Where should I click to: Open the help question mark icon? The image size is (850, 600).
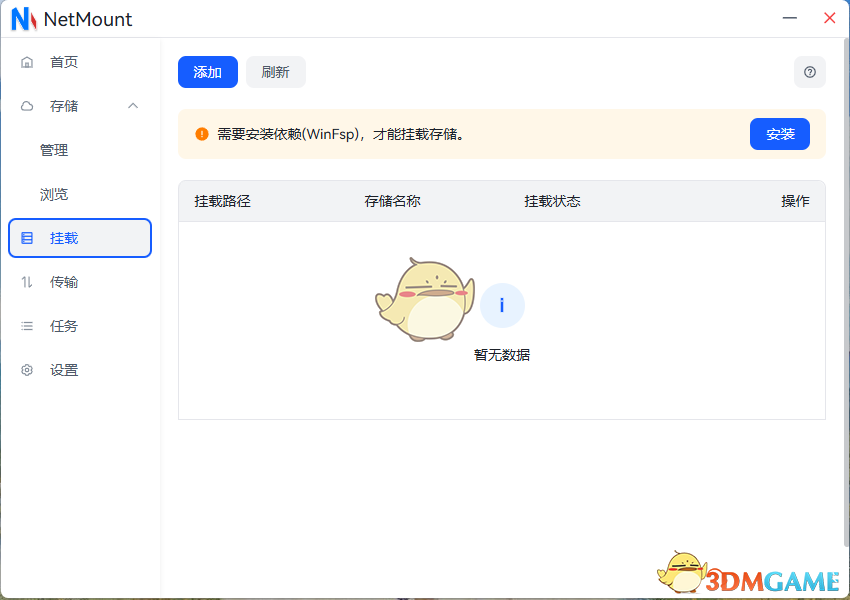pos(809,72)
